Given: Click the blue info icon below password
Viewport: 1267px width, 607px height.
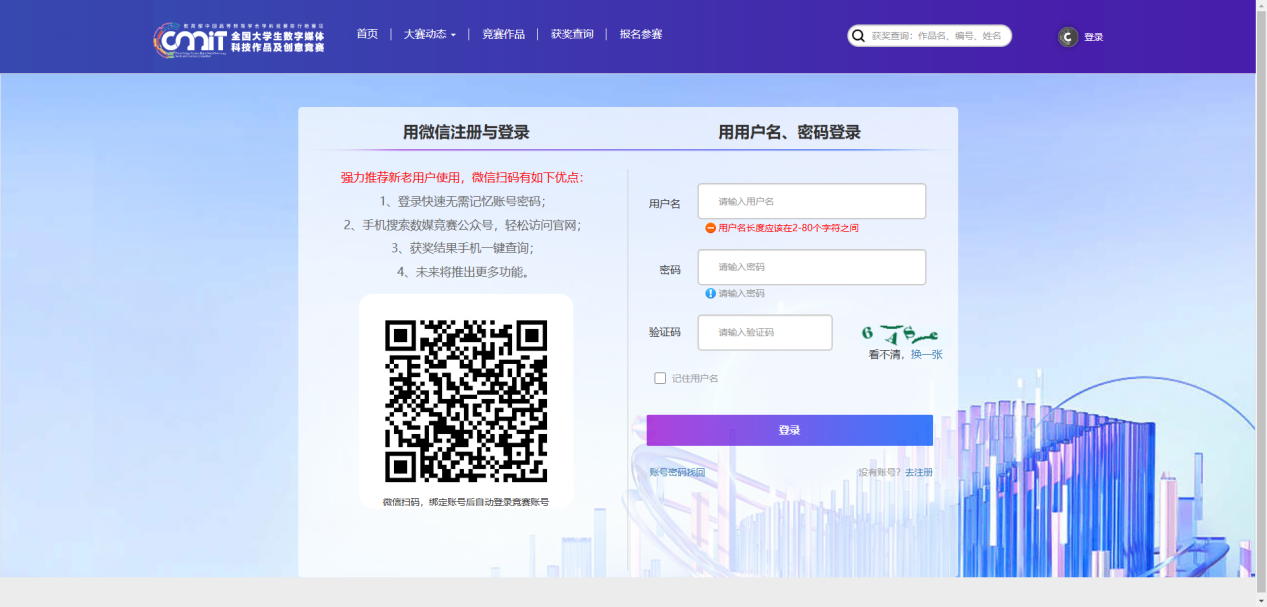Looking at the screenshot, I should coord(710,293).
